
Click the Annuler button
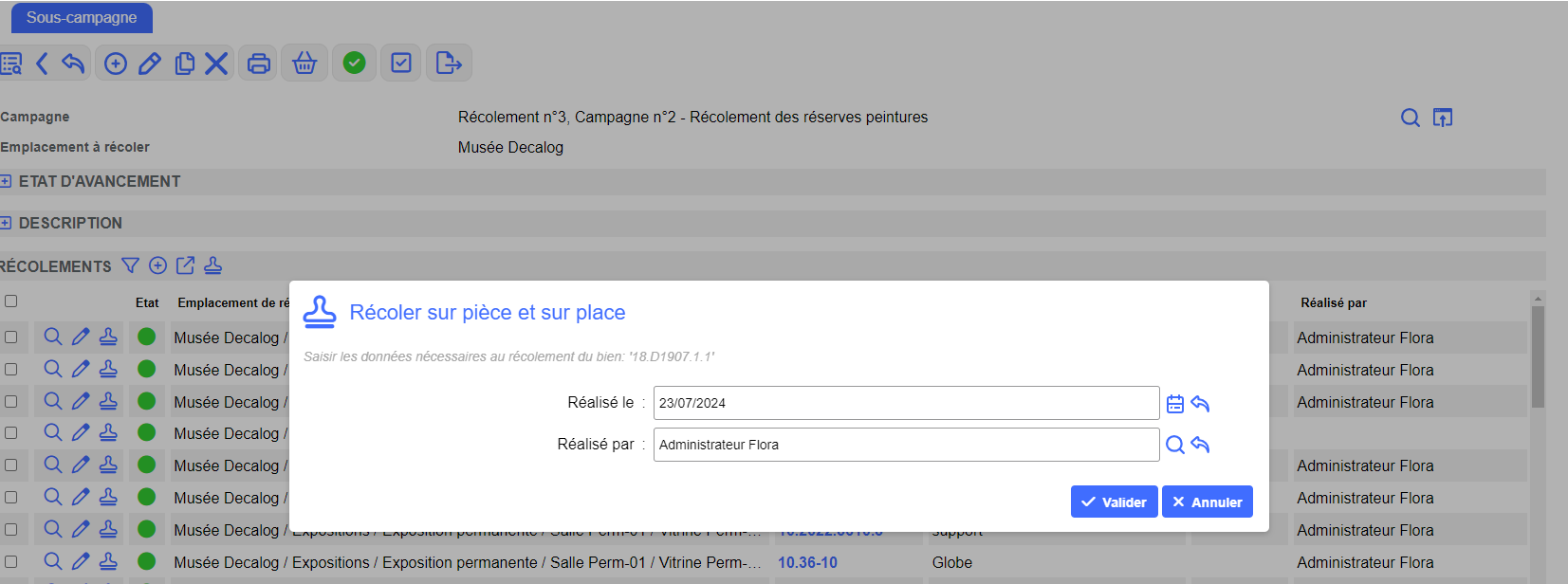[1207, 502]
